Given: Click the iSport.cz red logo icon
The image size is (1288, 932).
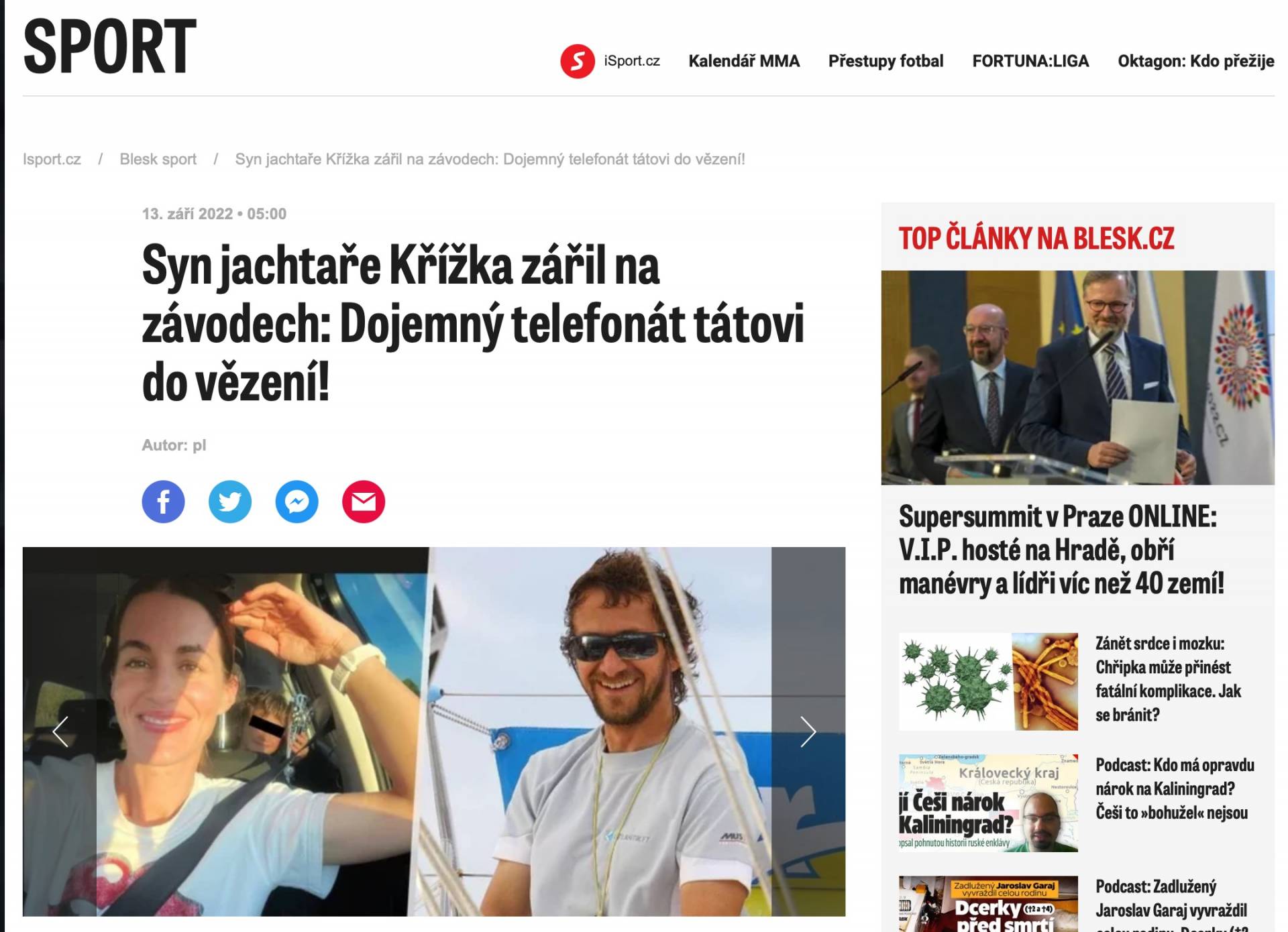Looking at the screenshot, I should point(578,61).
